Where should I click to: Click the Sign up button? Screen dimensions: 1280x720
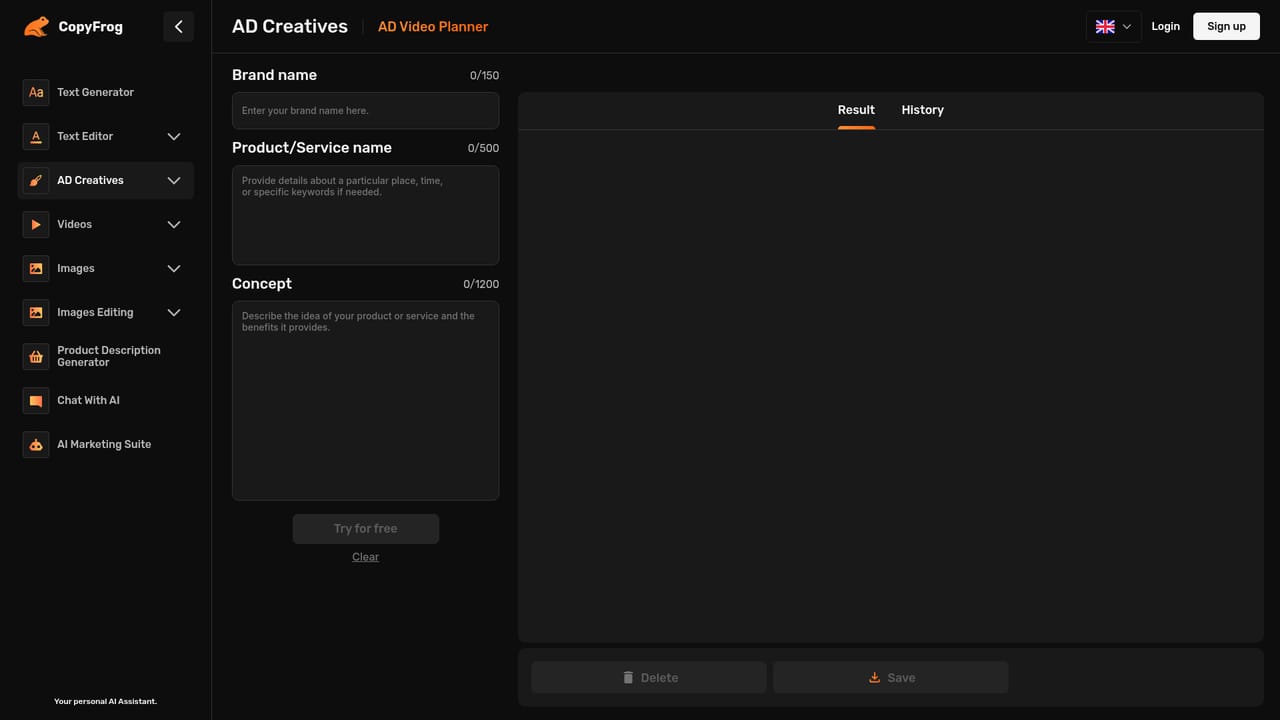1226,26
